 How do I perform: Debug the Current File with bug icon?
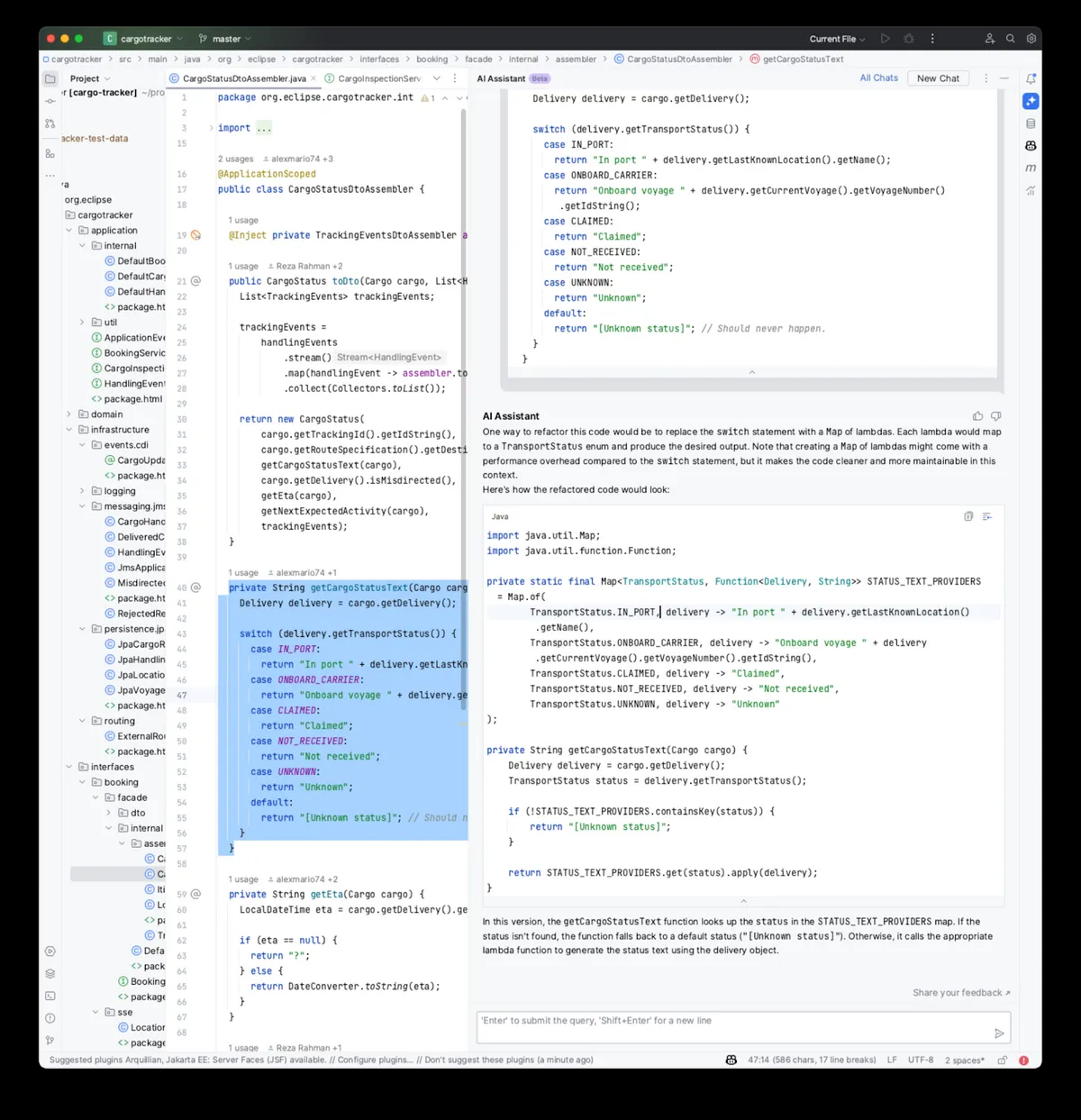click(x=909, y=39)
